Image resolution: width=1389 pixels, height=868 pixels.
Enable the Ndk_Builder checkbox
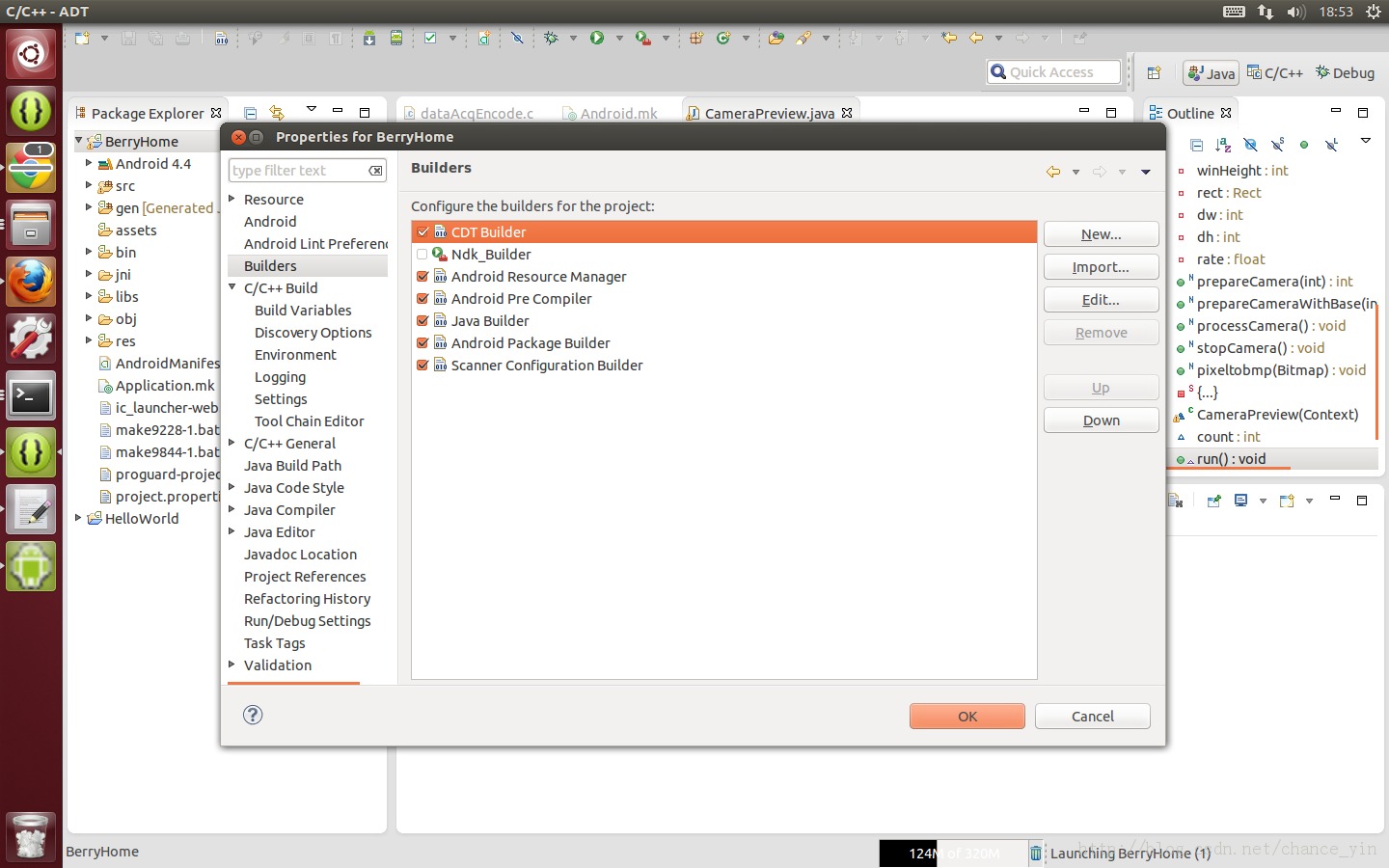[x=422, y=255]
